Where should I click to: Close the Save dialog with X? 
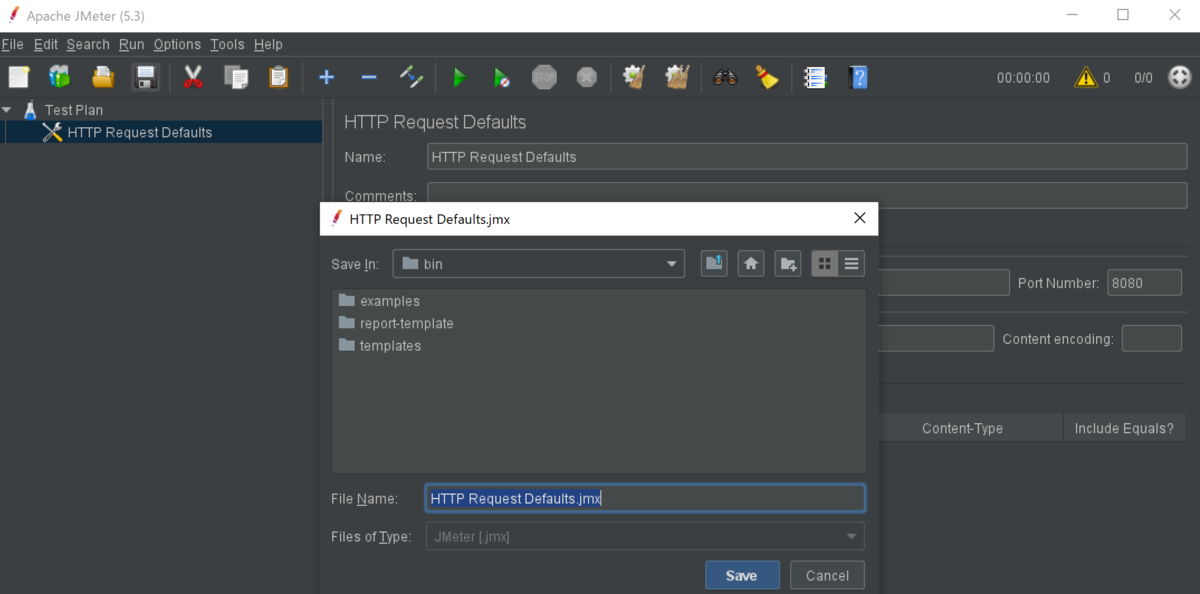click(860, 218)
